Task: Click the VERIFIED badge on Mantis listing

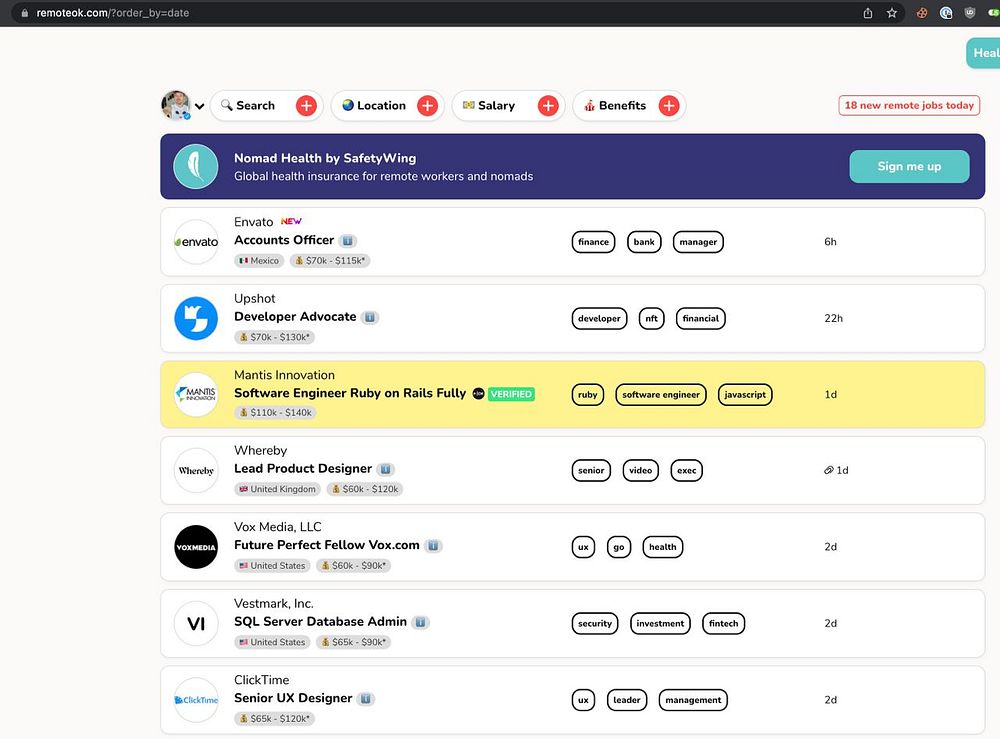Action: coord(511,394)
